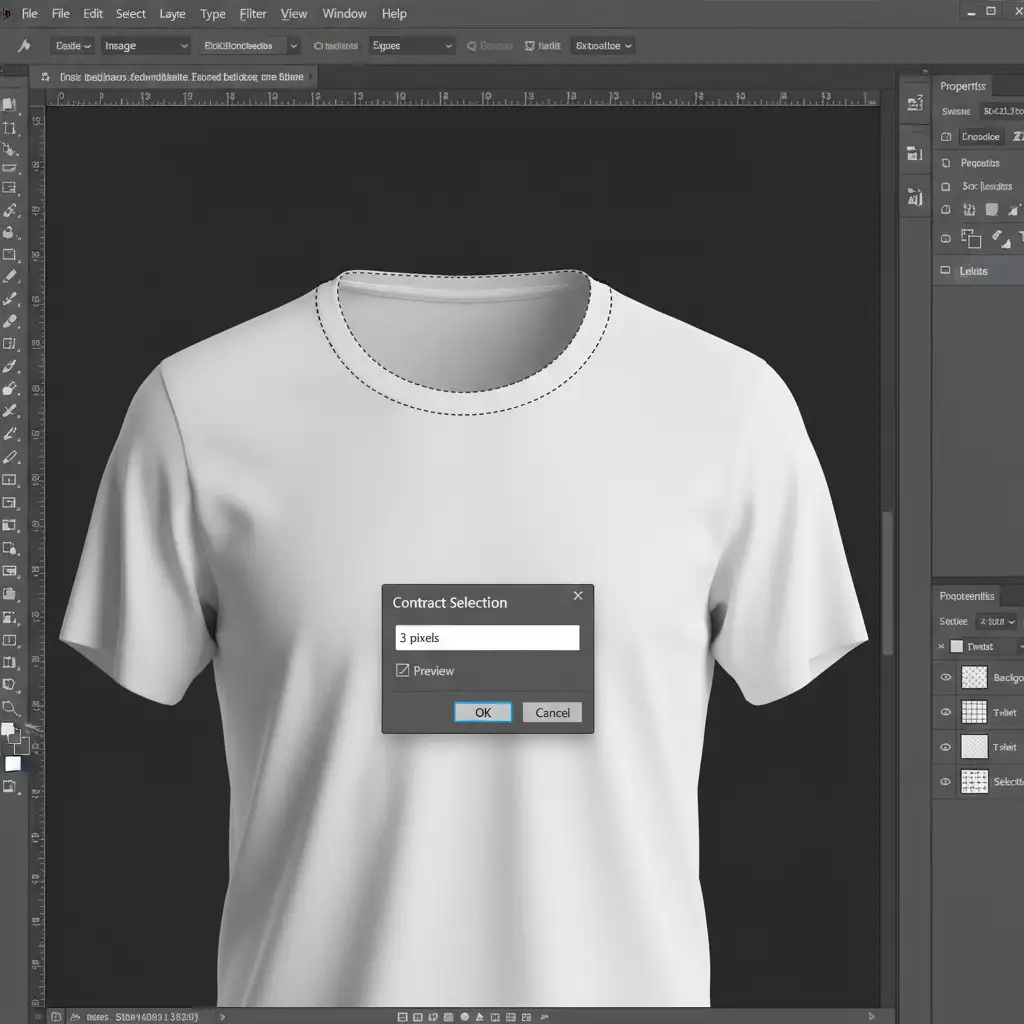Hide the Background layer via eye icon
Viewport: 1024px width, 1024px height.
(946, 678)
